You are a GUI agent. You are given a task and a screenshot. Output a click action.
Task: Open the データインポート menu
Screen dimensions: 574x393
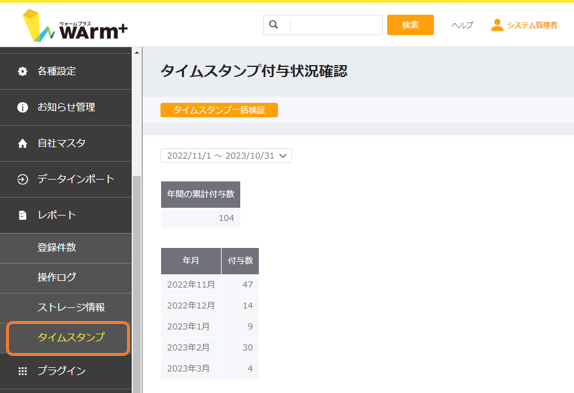[66, 179]
